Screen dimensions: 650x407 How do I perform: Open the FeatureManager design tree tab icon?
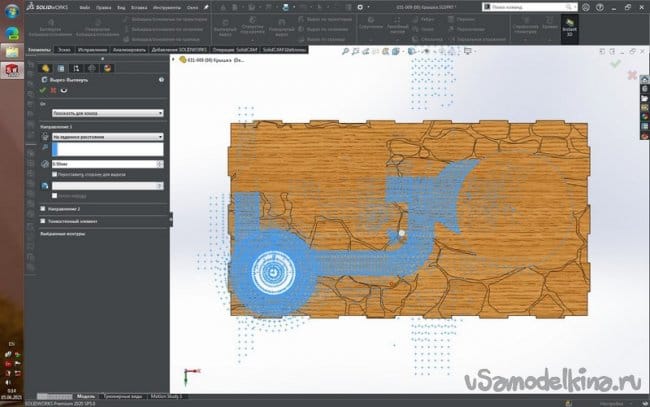click(x=45, y=68)
